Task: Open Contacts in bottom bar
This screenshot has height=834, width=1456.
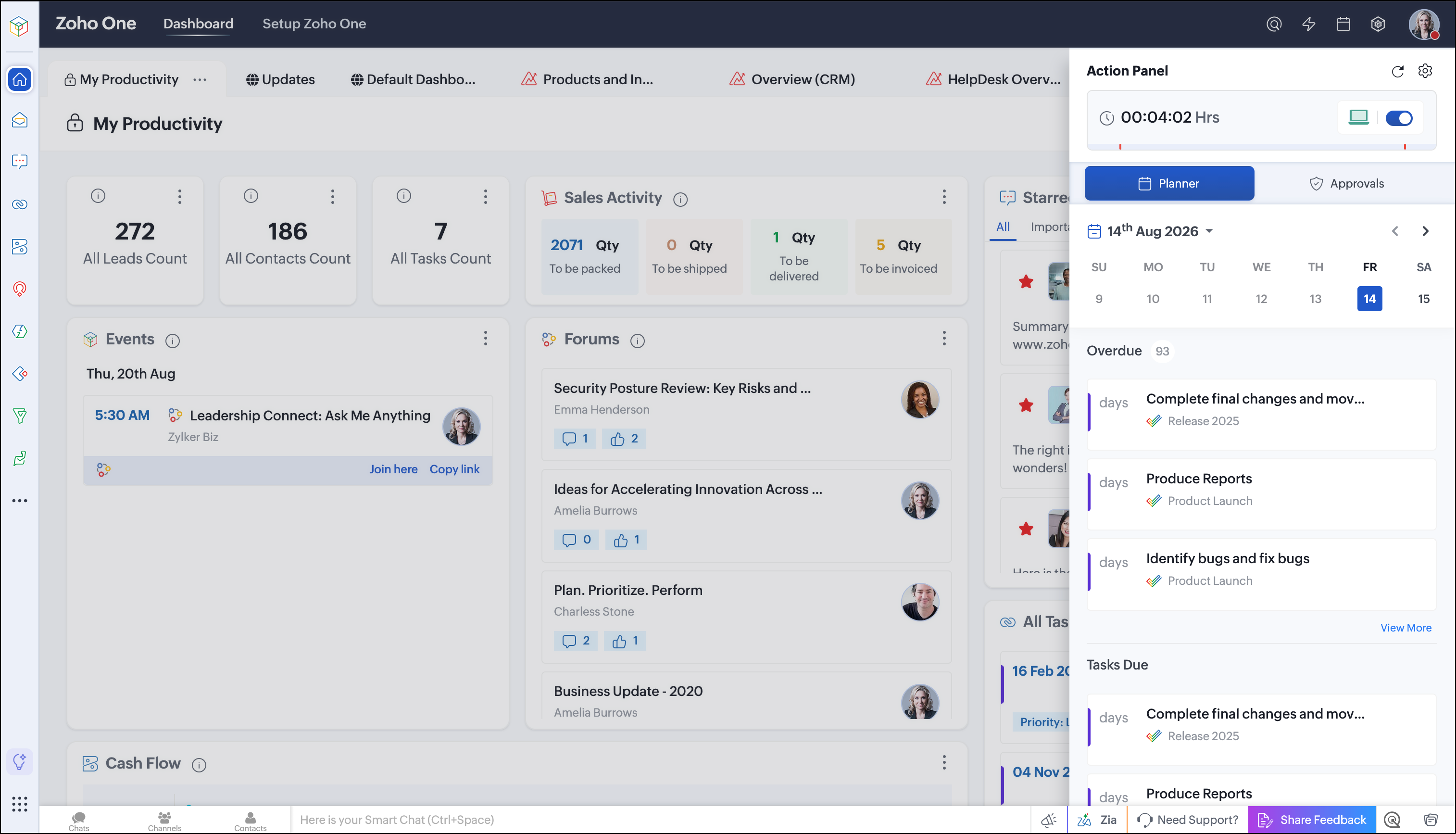Action: coord(250,821)
